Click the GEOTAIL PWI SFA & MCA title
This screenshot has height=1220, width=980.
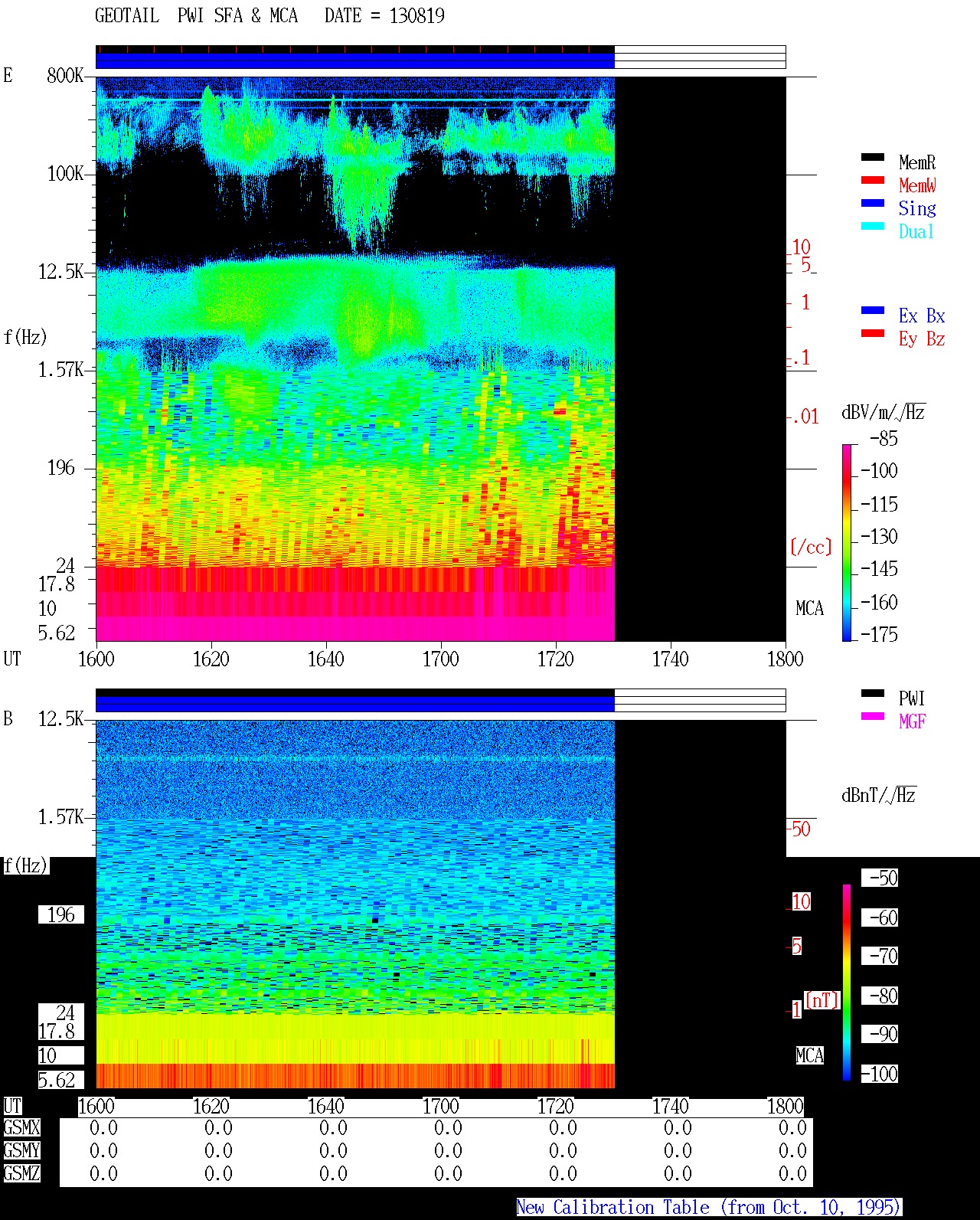(196, 16)
